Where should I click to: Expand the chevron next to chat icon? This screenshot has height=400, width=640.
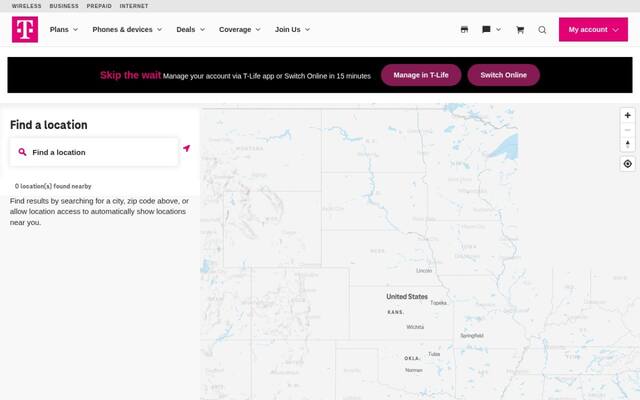pos(498,29)
